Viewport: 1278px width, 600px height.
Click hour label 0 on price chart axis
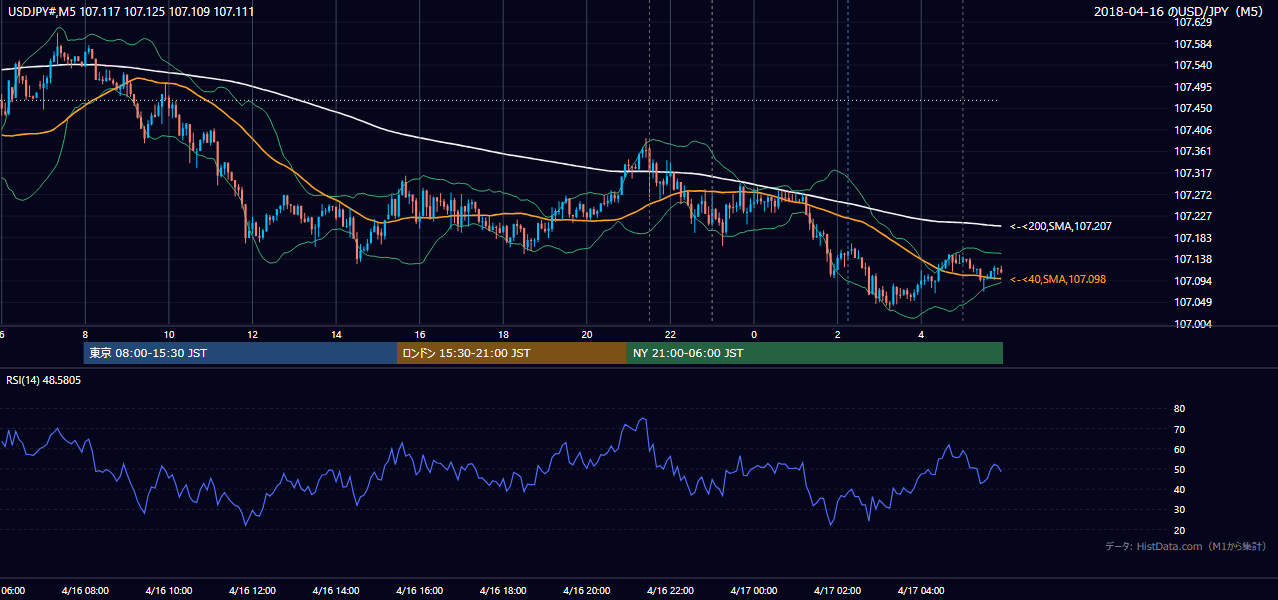754,334
